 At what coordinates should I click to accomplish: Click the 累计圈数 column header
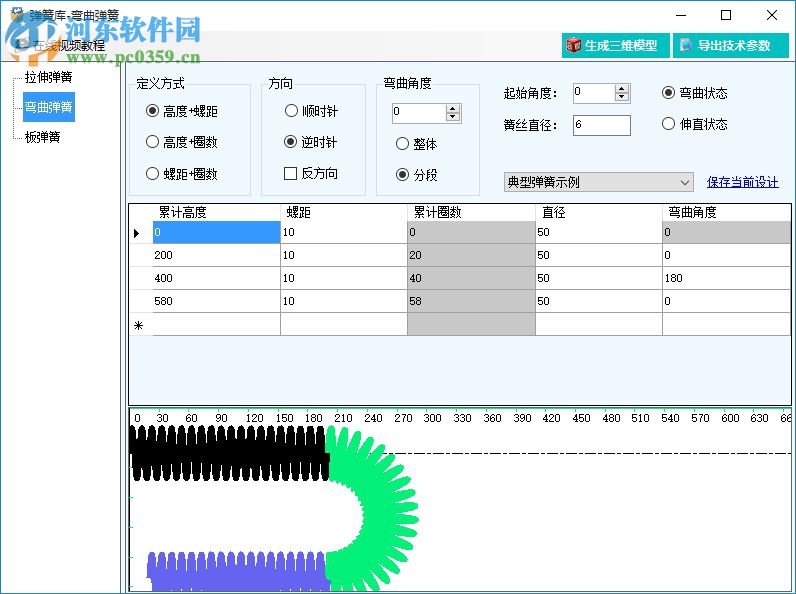472,212
